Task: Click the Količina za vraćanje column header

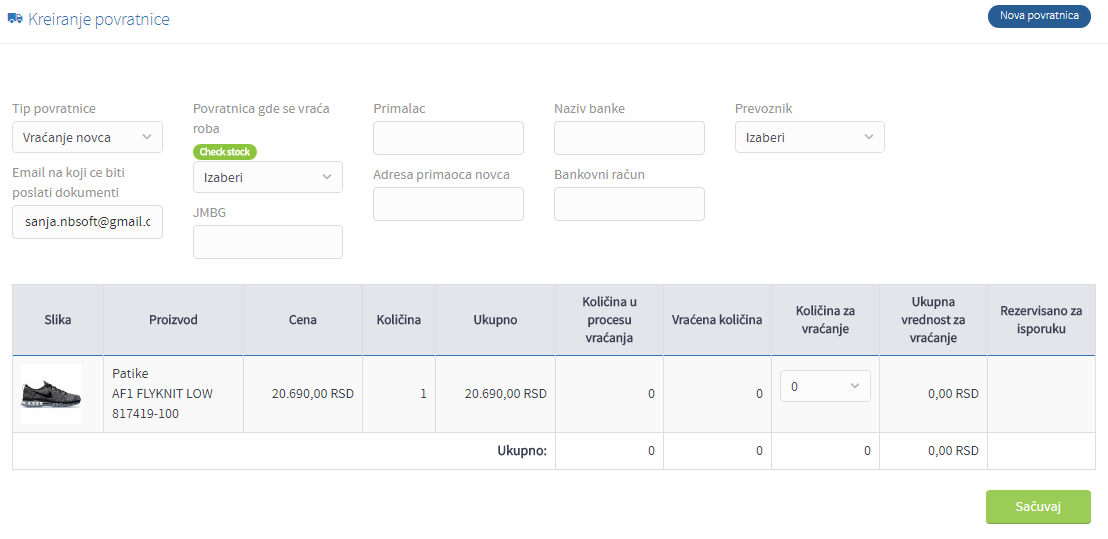Action: [825, 319]
